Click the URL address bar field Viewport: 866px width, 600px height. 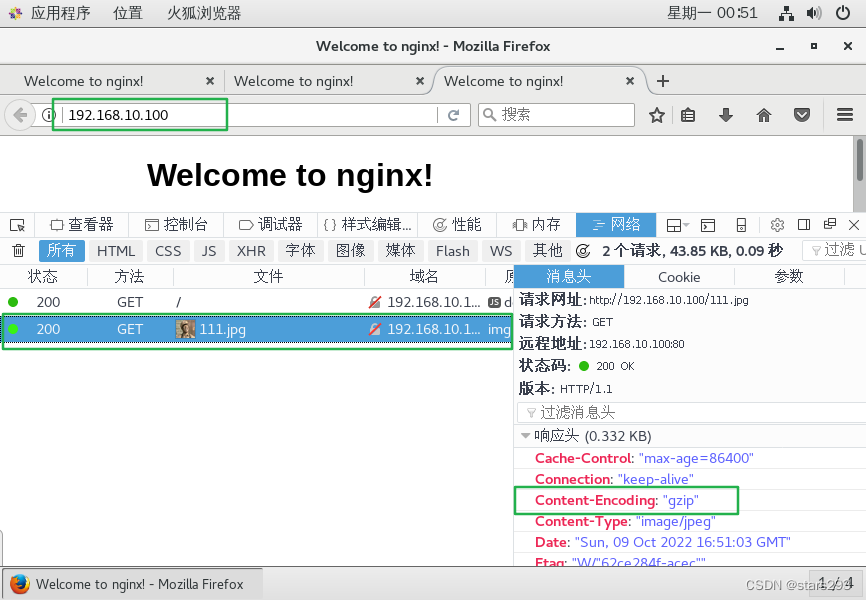pyautogui.click(x=251, y=115)
